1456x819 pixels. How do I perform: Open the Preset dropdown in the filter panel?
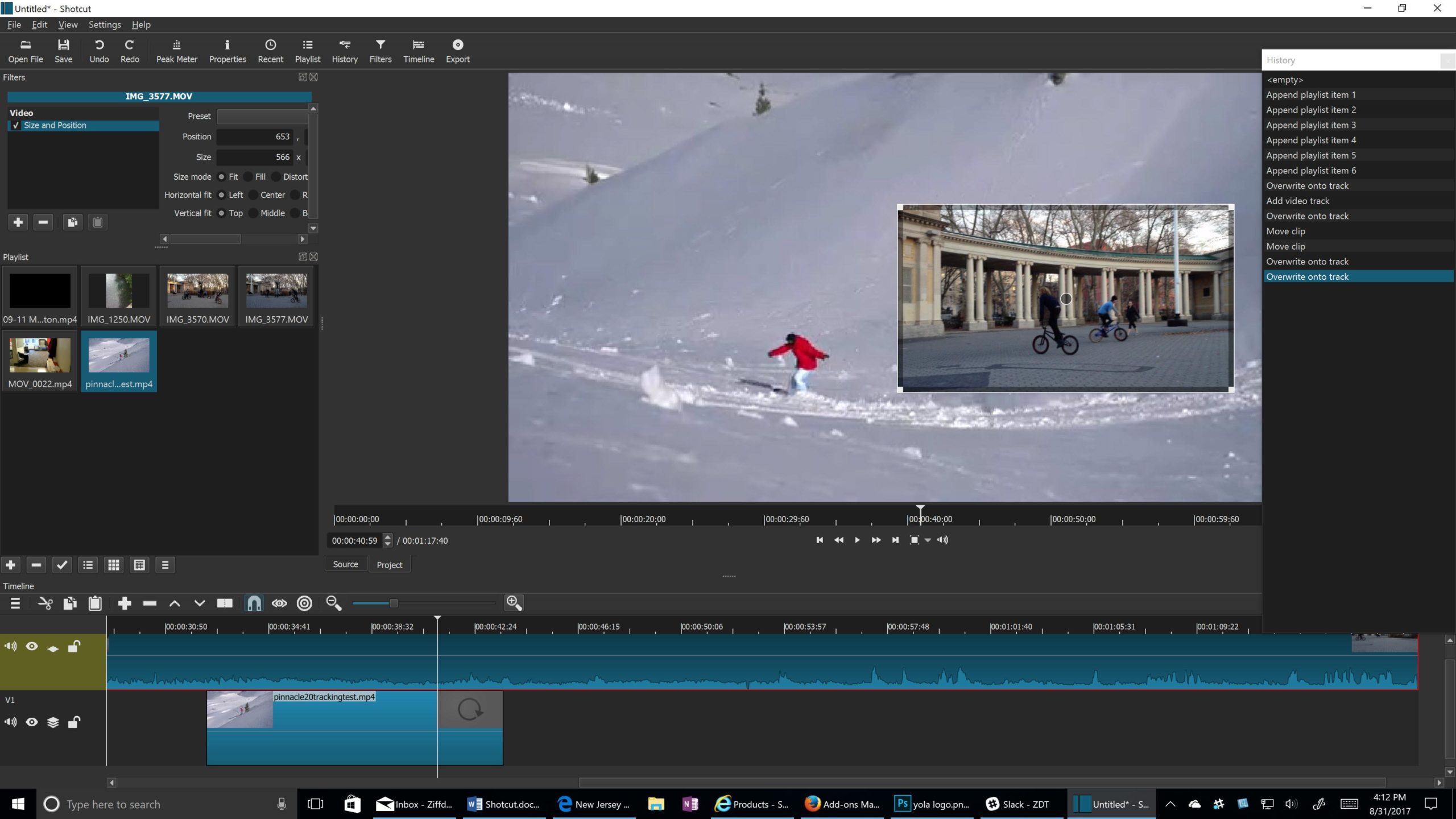(262, 116)
